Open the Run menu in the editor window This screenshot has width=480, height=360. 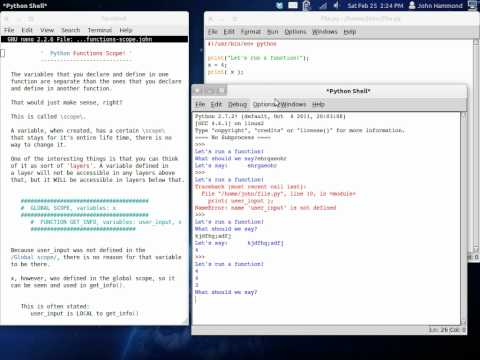[272, 32]
